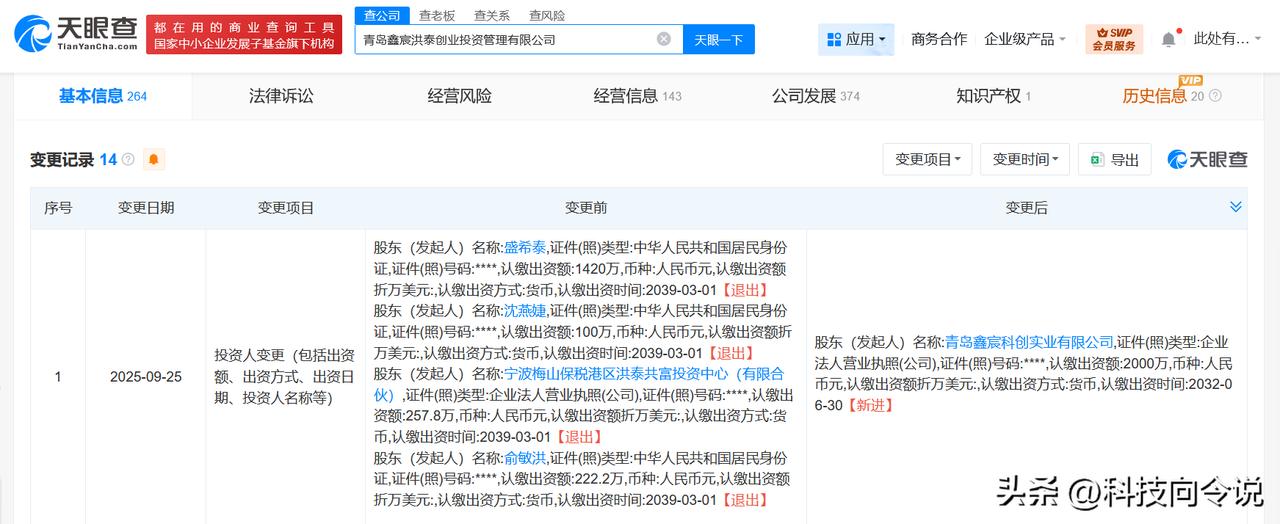Click help icon beside 变更记录 14
1280x524 pixels.
point(128,159)
